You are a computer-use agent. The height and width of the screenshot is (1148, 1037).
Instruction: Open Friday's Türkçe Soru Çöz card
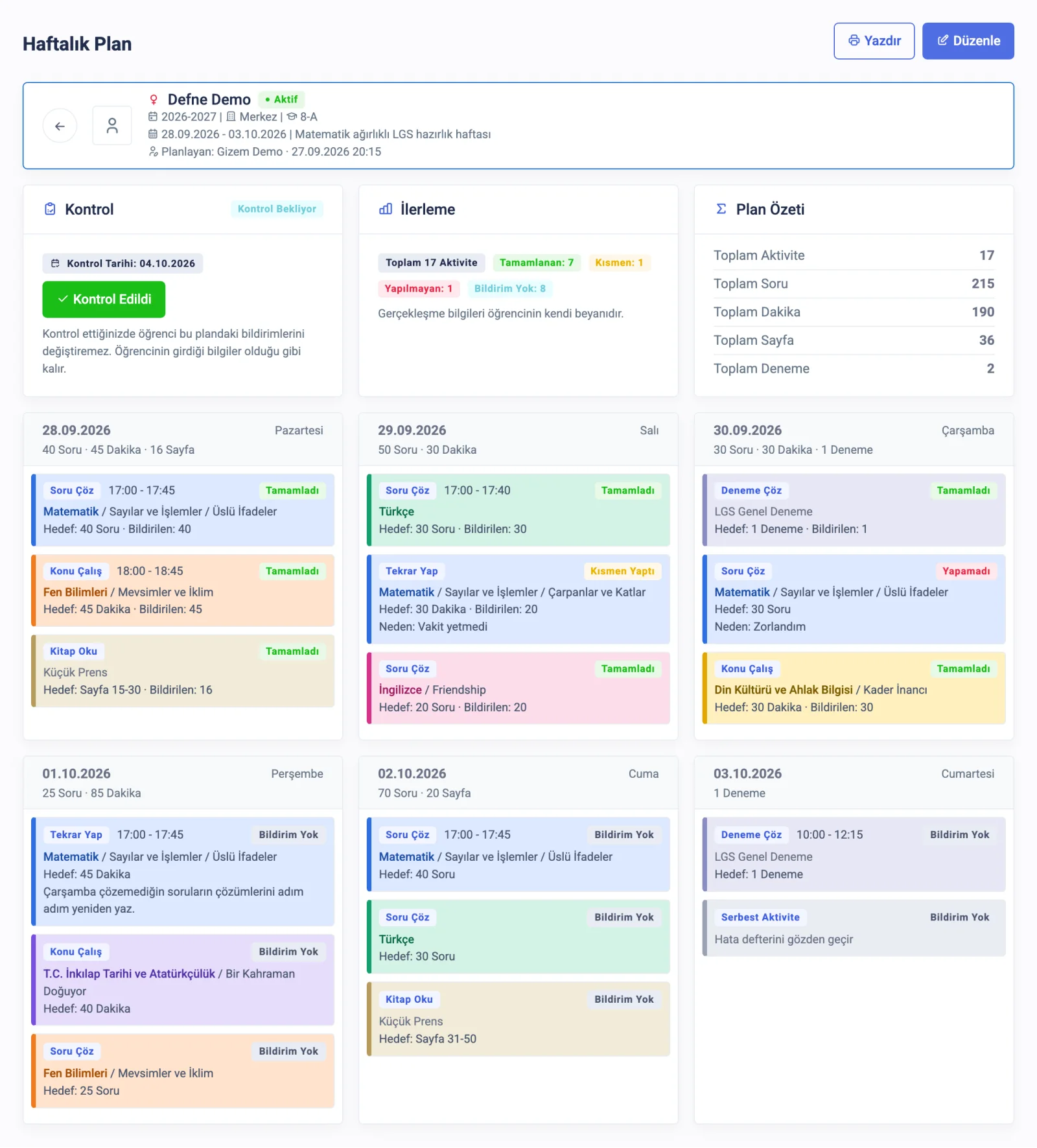click(x=518, y=937)
